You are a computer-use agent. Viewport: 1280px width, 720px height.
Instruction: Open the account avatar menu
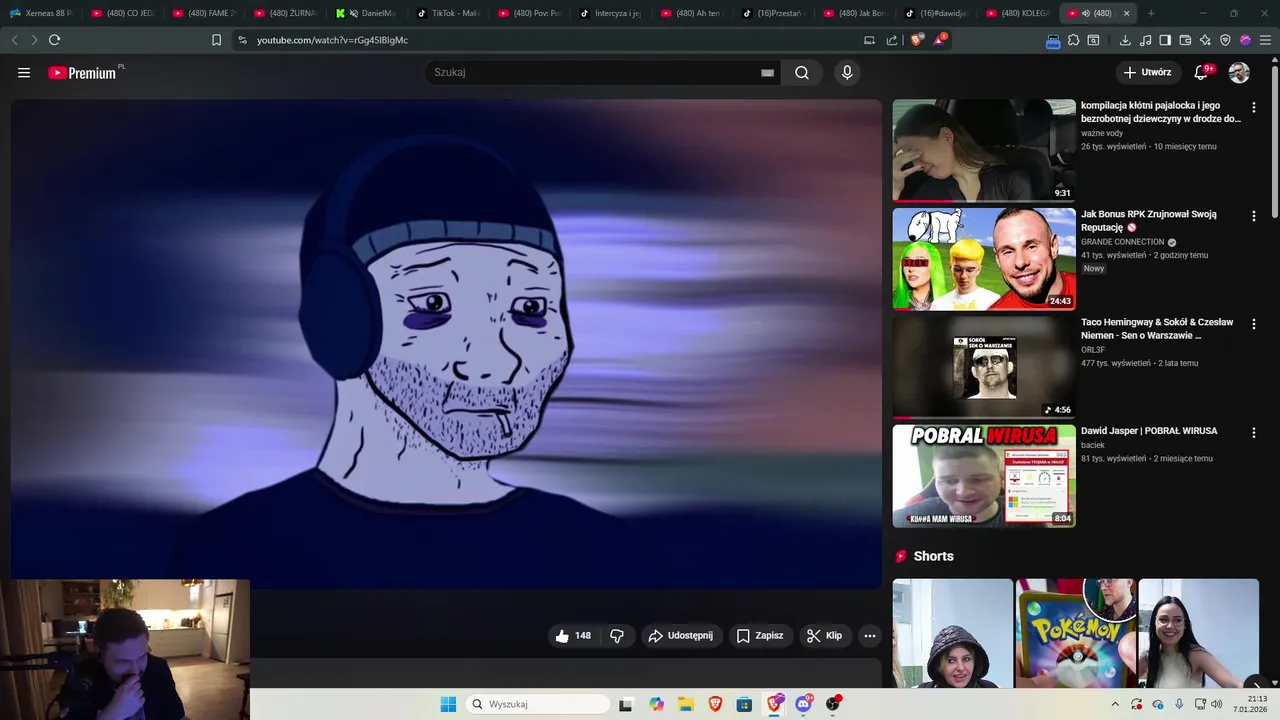point(1239,72)
